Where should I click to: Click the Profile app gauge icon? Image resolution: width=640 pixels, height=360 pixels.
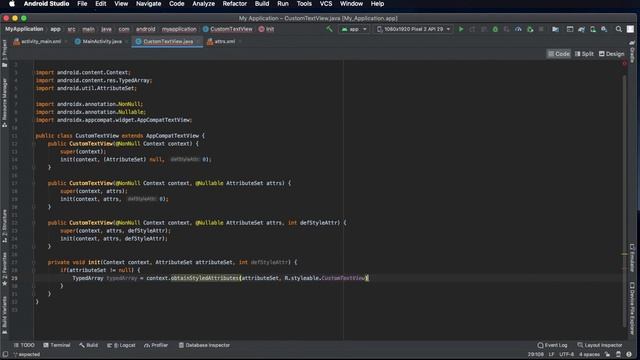518,29
